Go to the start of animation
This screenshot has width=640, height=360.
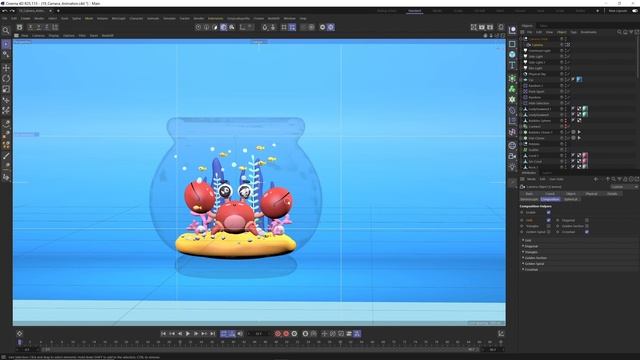163,334
